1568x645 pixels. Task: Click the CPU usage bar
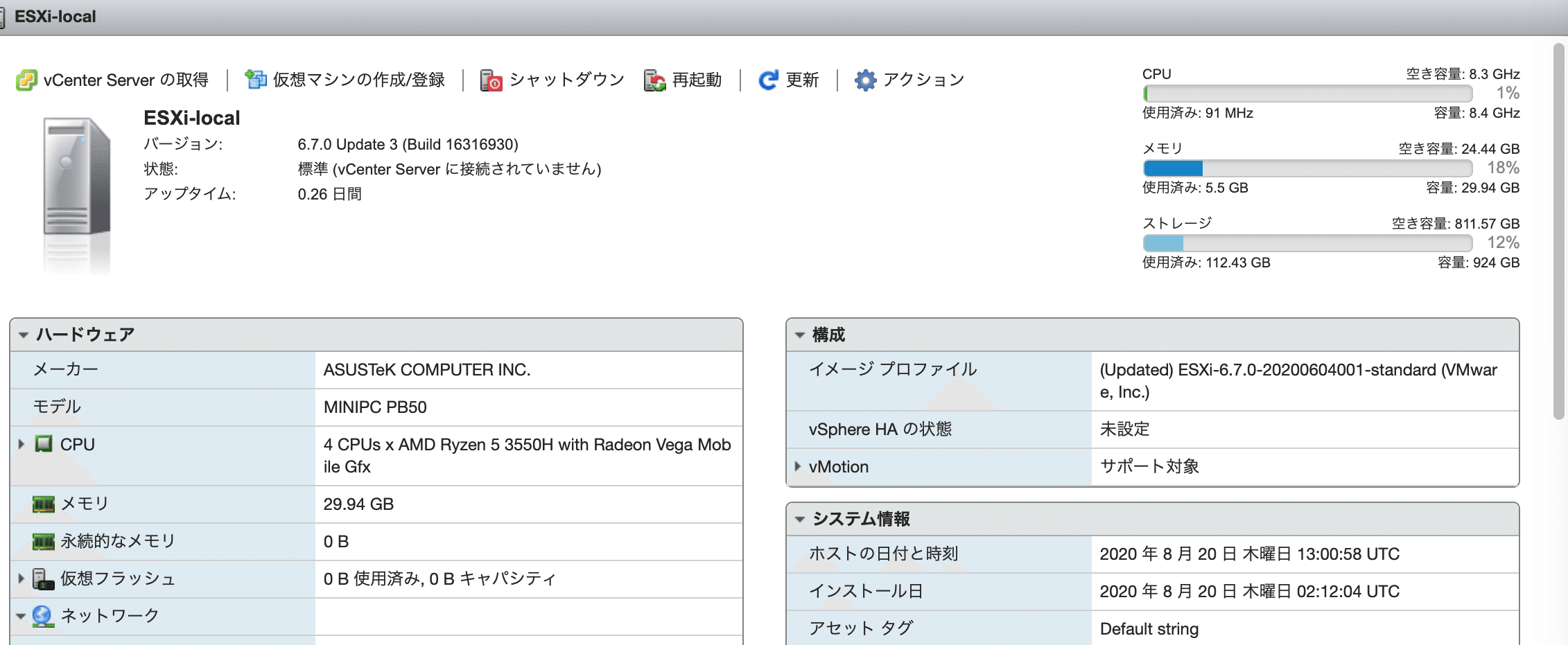(1307, 94)
